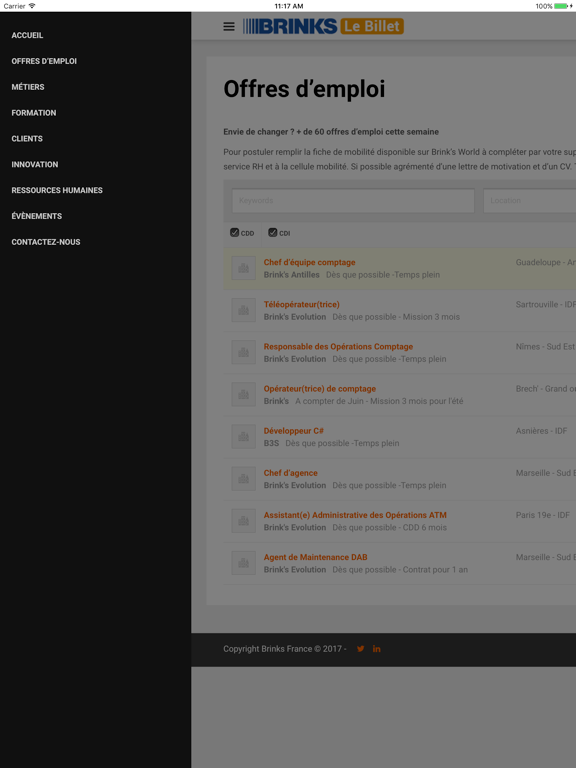Screen dimensions: 576x768
Task: Click the Nîmes - Sud Est location text
Action: click(545, 347)
